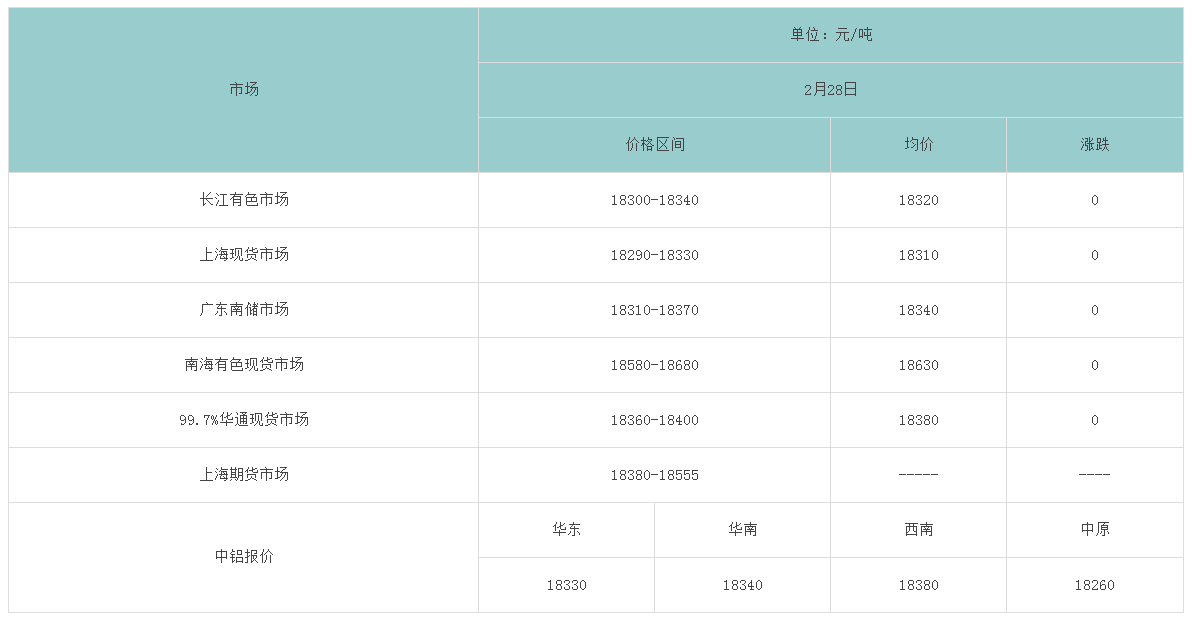Click the 市场 column header
The image size is (1193, 624).
244,89
